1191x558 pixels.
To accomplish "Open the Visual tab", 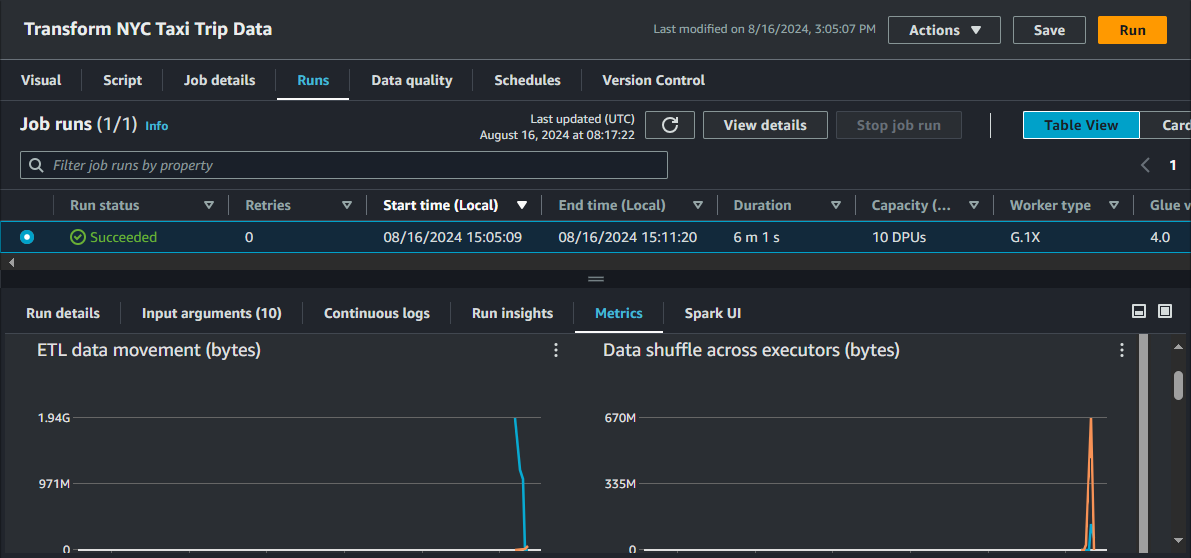I will point(41,80).
